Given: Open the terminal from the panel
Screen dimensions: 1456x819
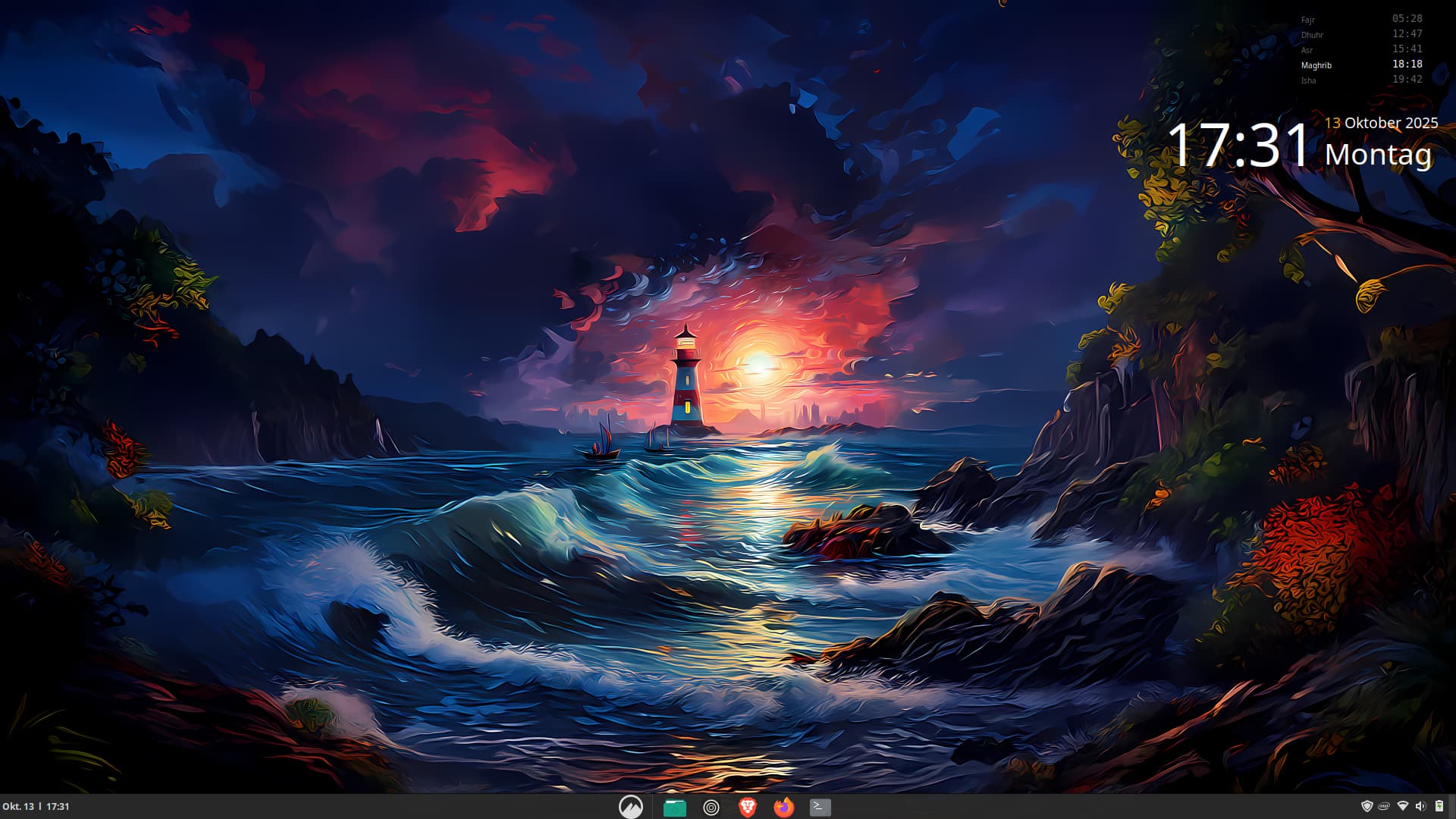Looking at the screenshot, I should (x=820, y=807).
